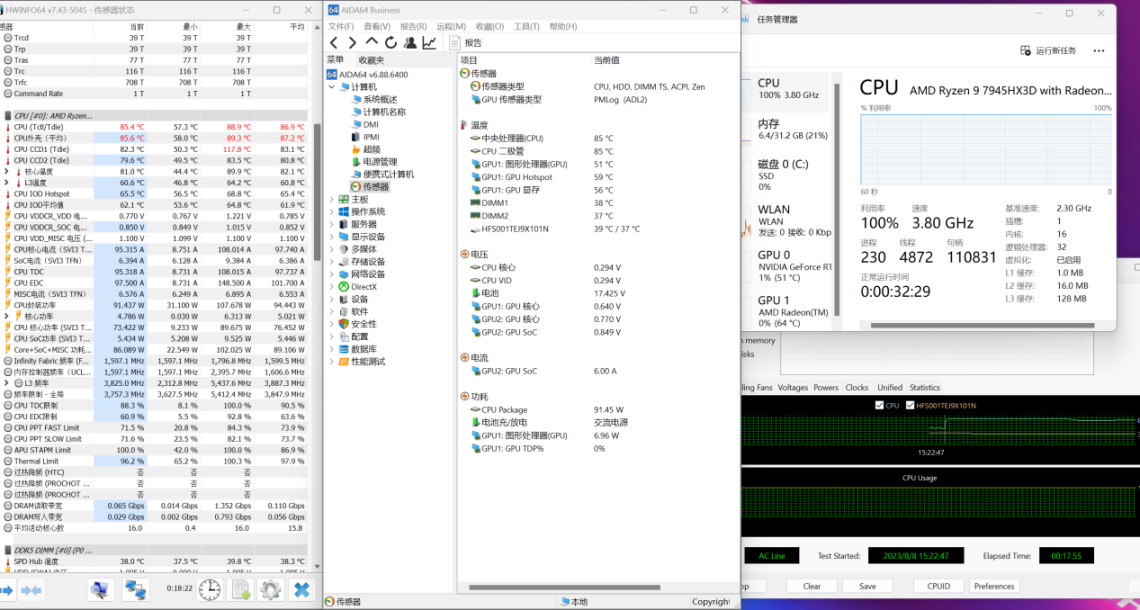Click HWiNFO sensor list vertical scrollbar
The width and height of the screenshot is (1140, 610).
coord(317,193)
